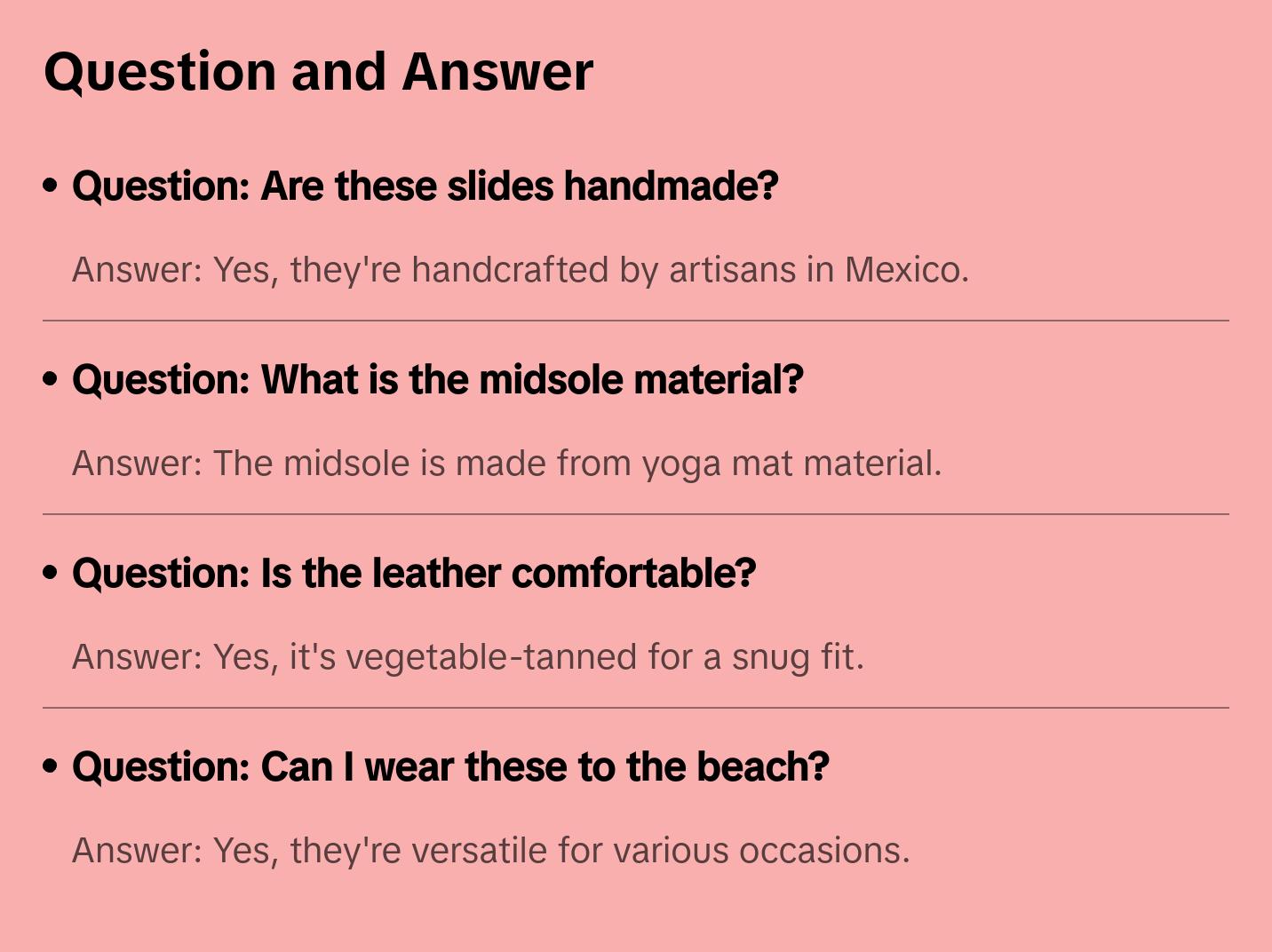Expand the "Is the leather comfortable?" question
The height and width of the screenshot is (952, 1272).
tap(414, 574)
